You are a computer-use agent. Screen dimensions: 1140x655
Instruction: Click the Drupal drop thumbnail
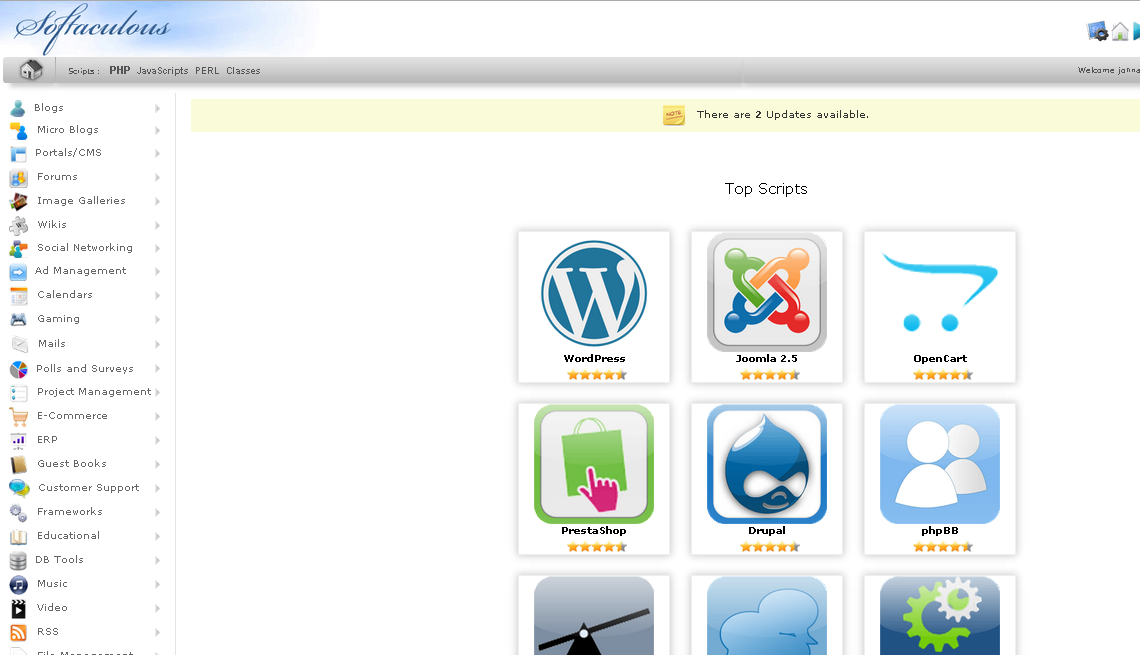click(766, 464)
